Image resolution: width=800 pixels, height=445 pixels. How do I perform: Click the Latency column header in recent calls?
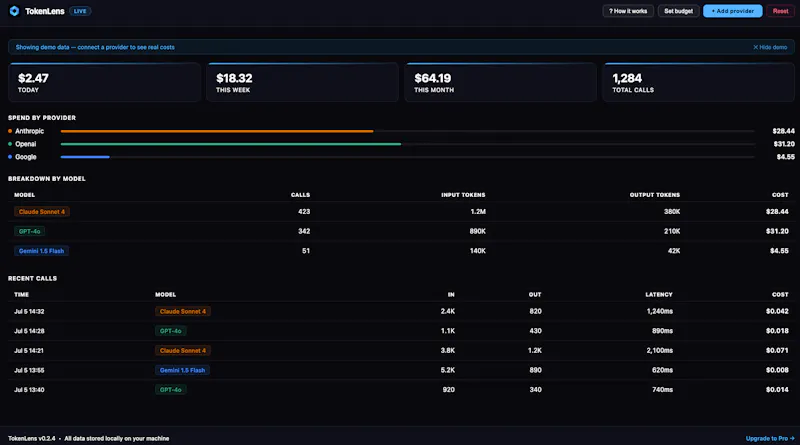(x=659, y=294)
